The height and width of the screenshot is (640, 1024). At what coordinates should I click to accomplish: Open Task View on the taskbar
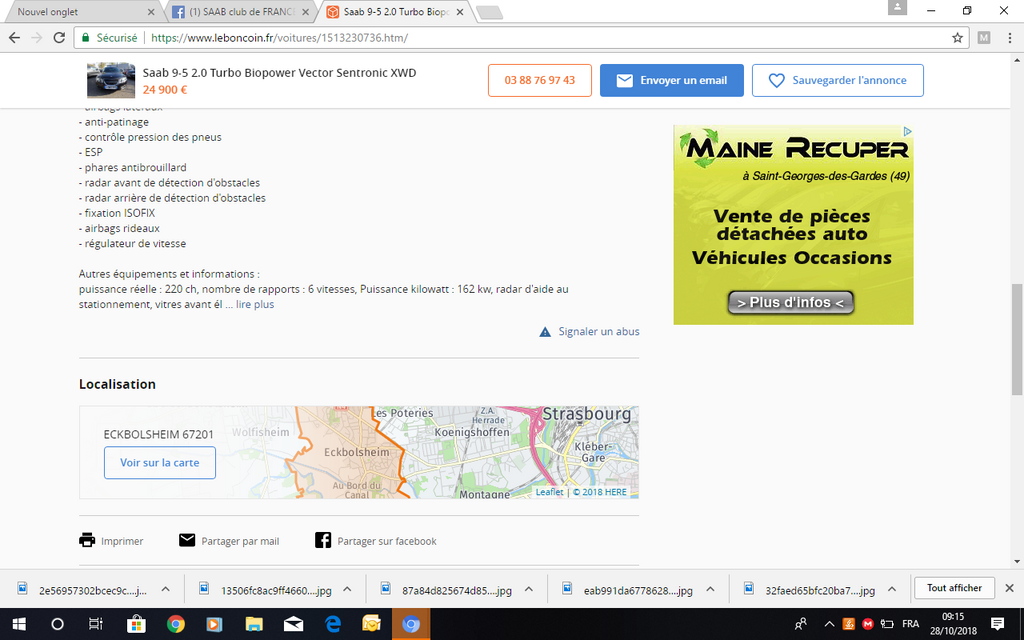point(96,624)
